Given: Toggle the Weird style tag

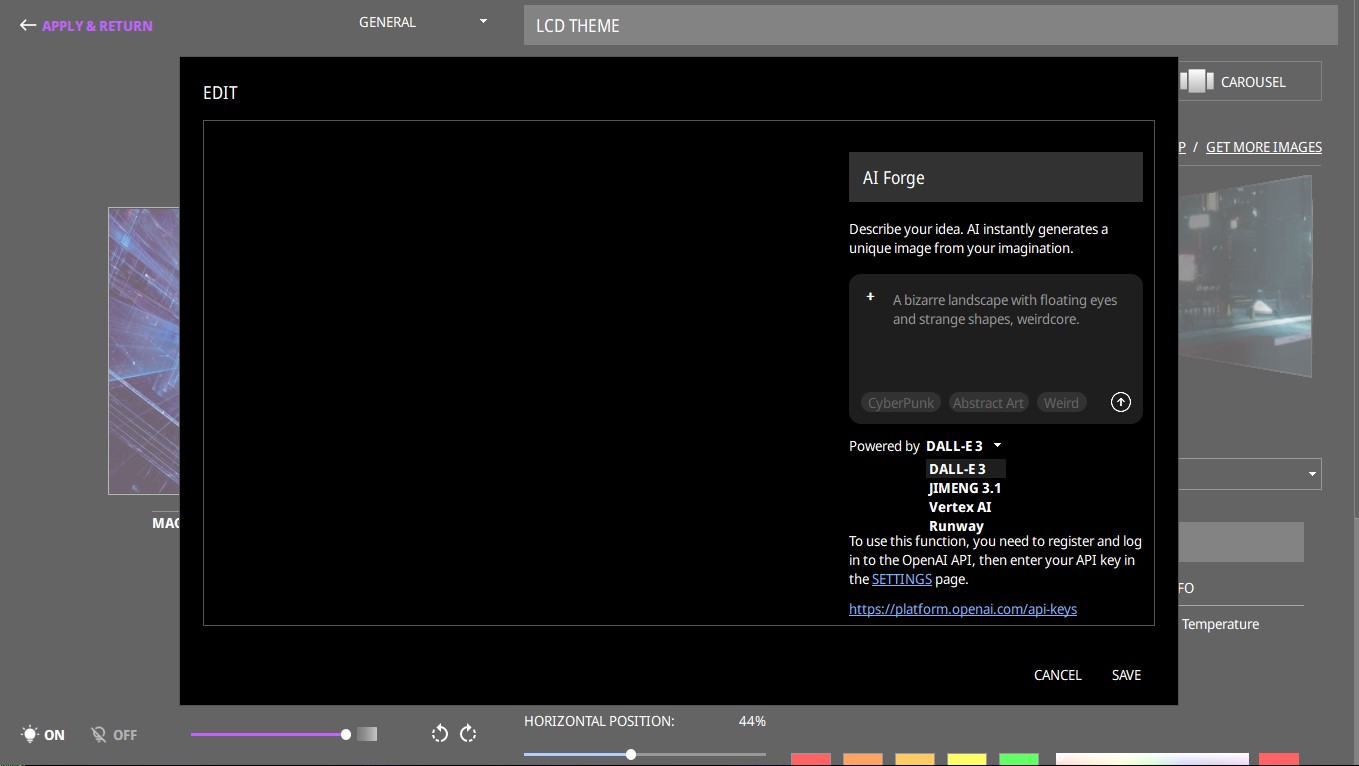Looking at the screenshot, I should (1061, 403).
